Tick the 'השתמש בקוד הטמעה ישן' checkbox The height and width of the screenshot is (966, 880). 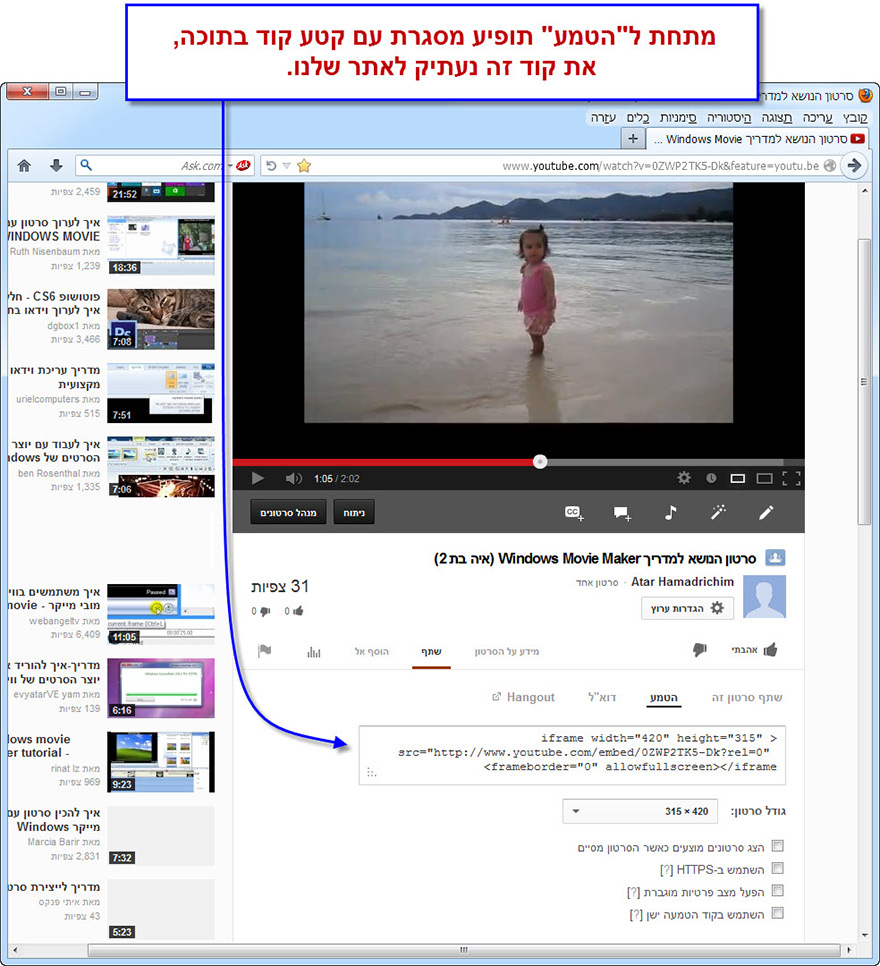coord(778,914)
